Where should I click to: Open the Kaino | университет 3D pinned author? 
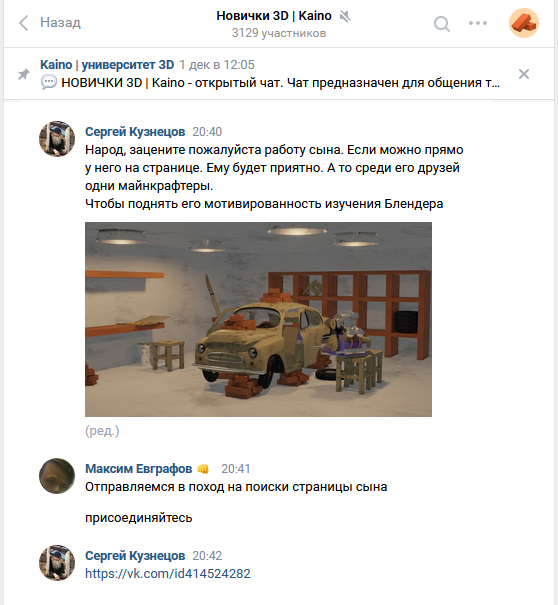(107, 64)
